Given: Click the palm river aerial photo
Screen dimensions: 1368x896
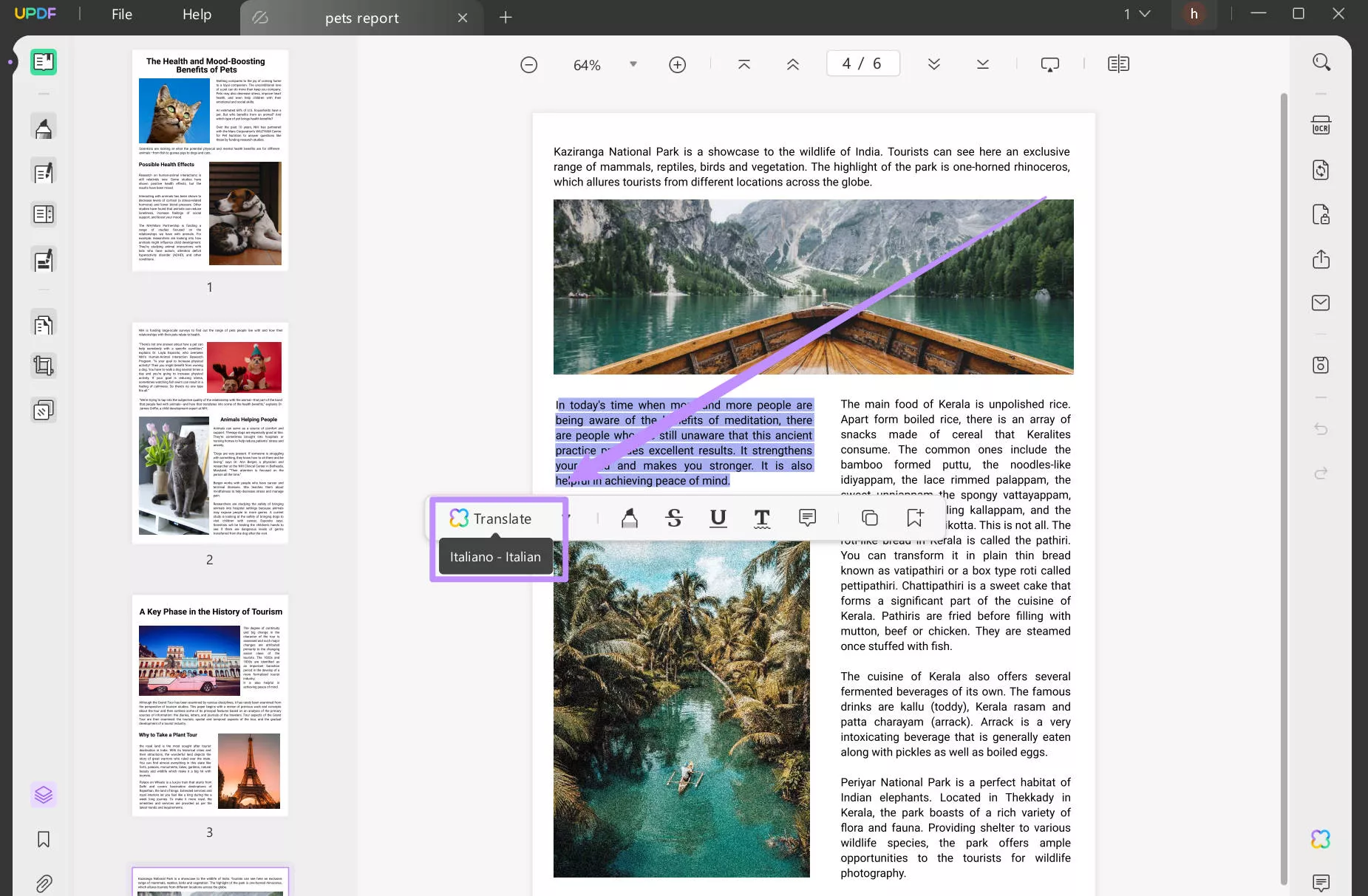Looking at the screenshot, I should (681, 709).
